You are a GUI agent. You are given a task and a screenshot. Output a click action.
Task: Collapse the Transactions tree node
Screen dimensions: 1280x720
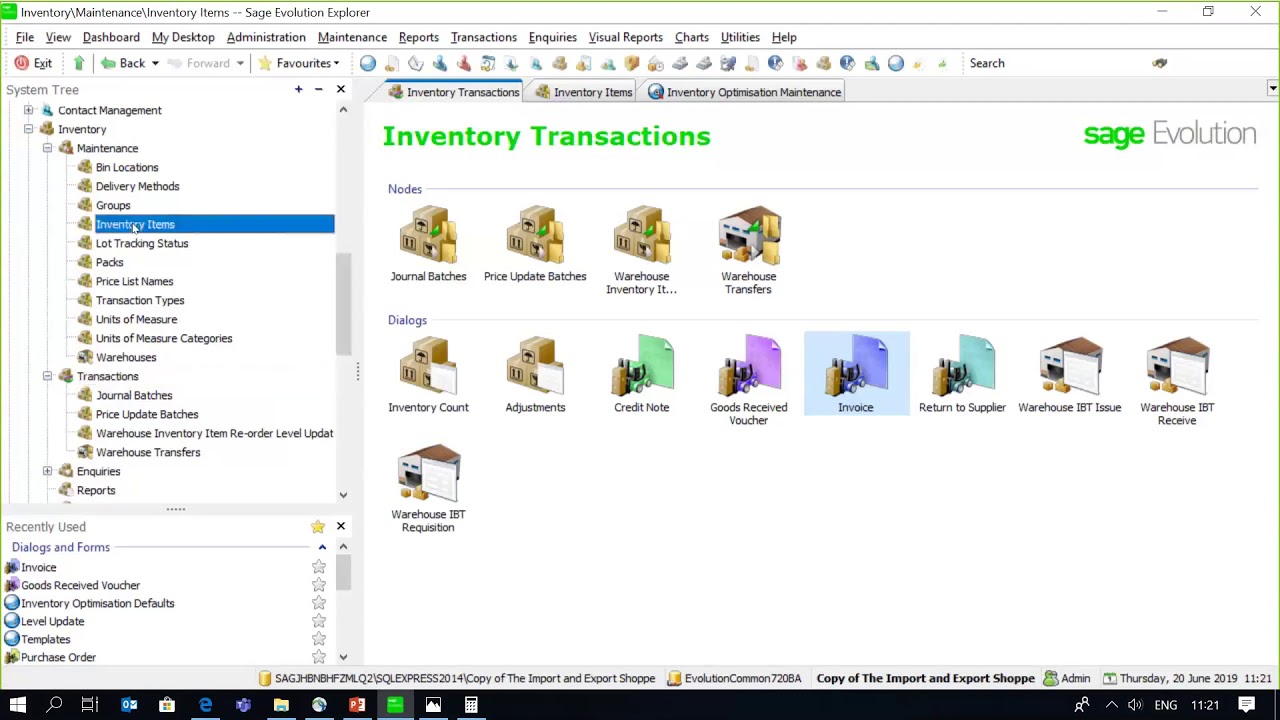47,376
